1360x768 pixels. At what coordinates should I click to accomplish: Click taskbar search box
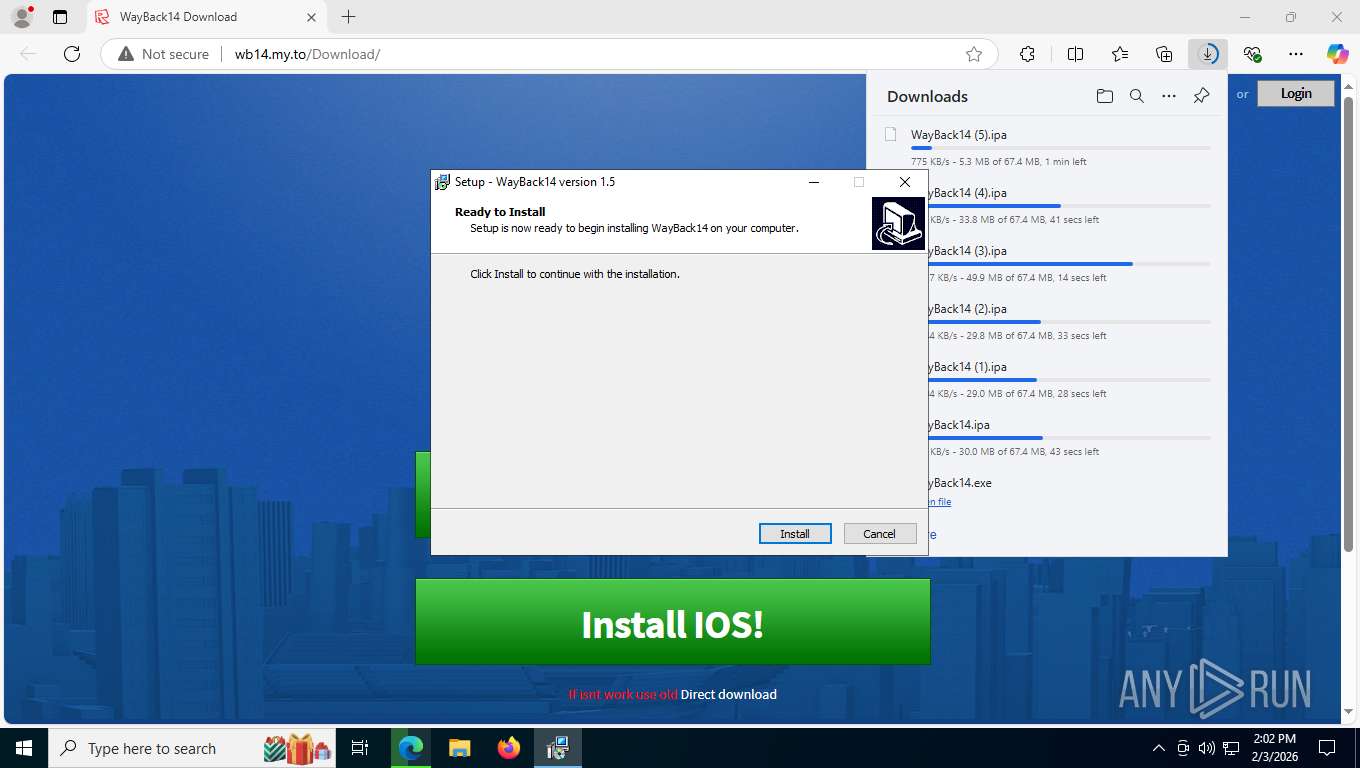click(193, 748)
